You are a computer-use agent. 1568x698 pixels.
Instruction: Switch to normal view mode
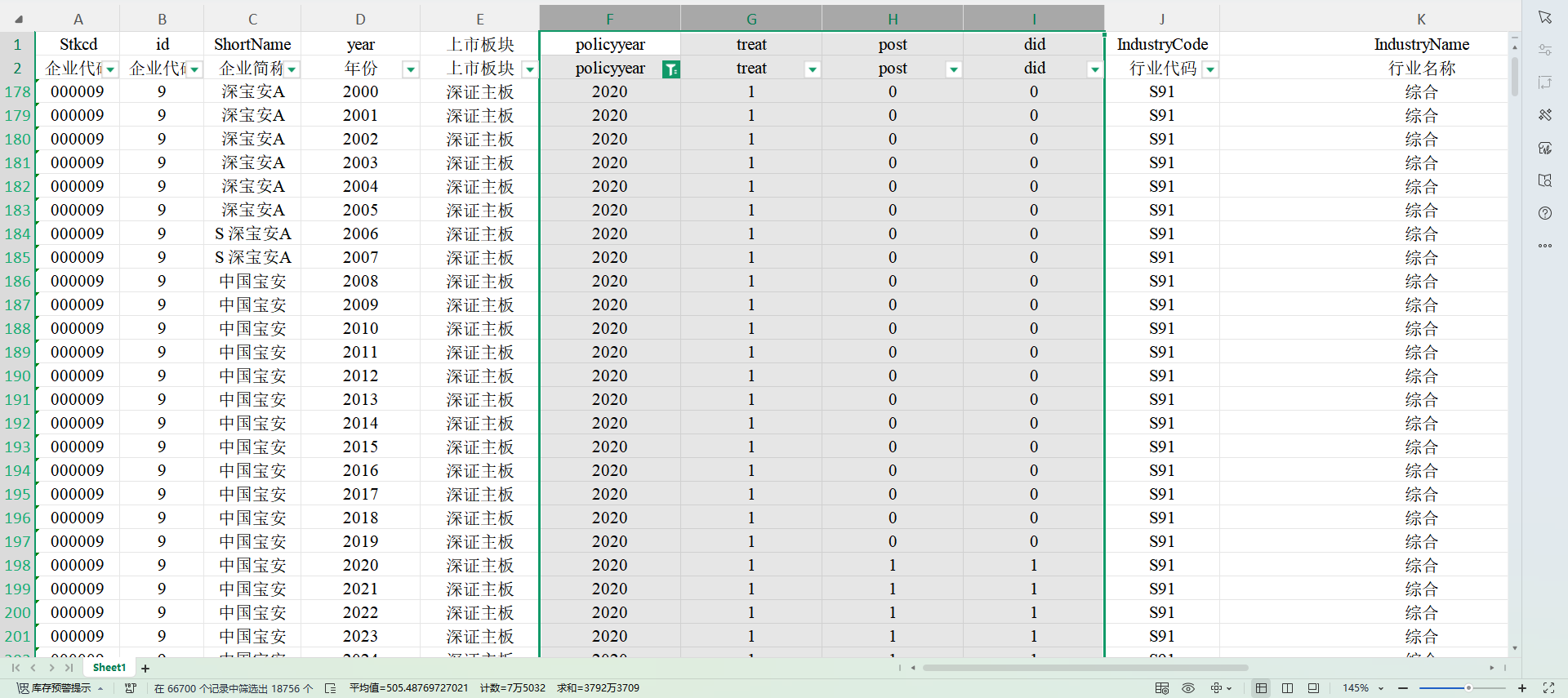point(1261,688)
